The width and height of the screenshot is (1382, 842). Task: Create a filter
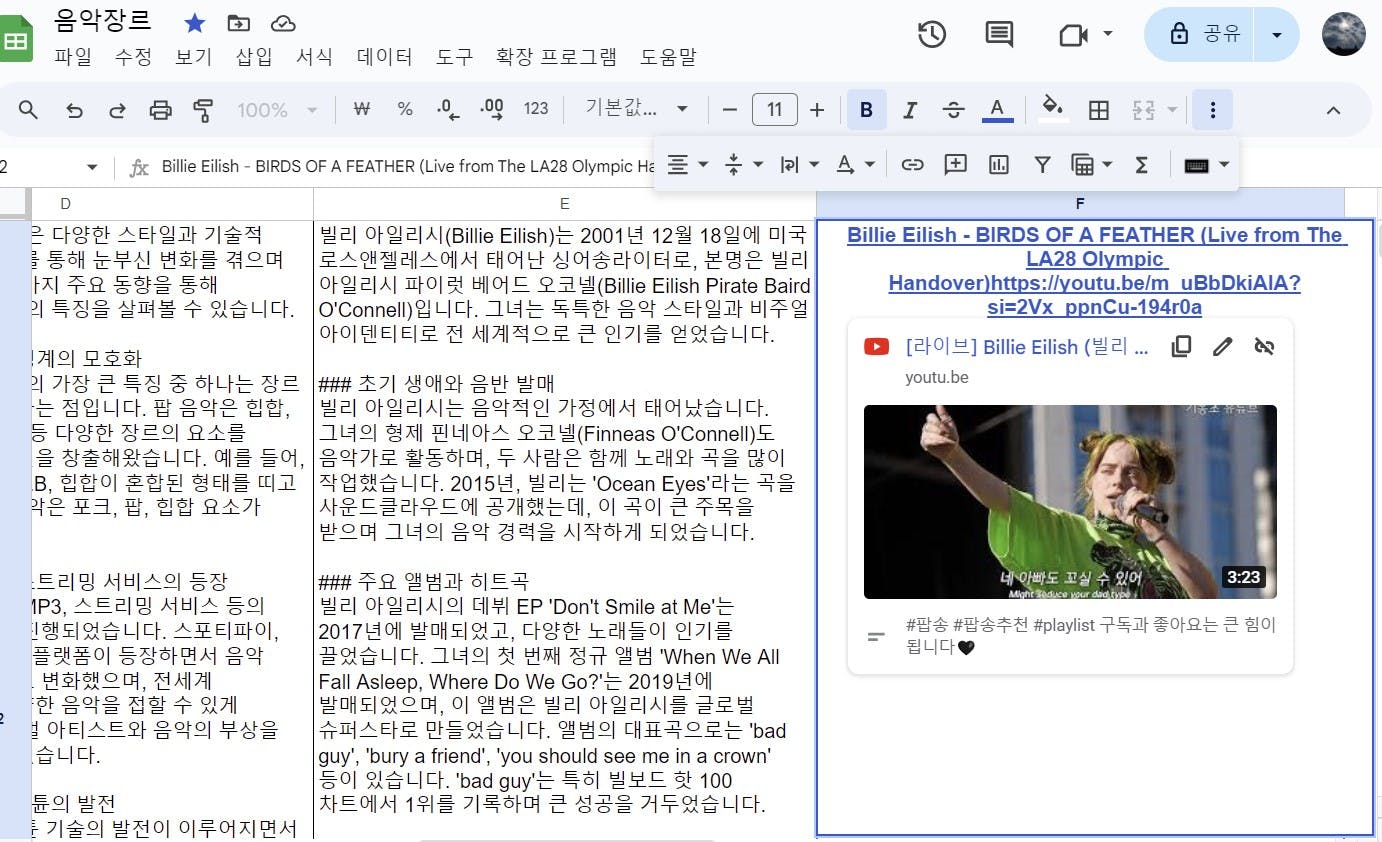1042,165
